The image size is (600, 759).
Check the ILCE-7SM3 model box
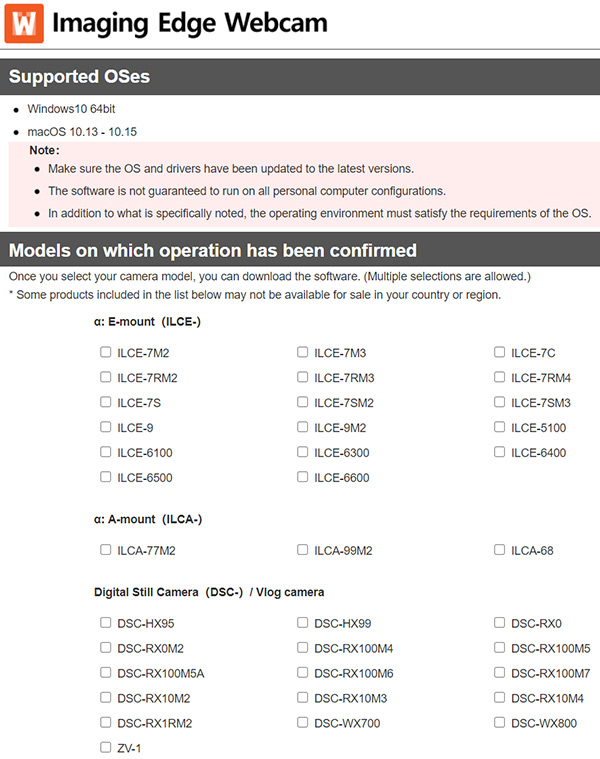pos(500,402)
